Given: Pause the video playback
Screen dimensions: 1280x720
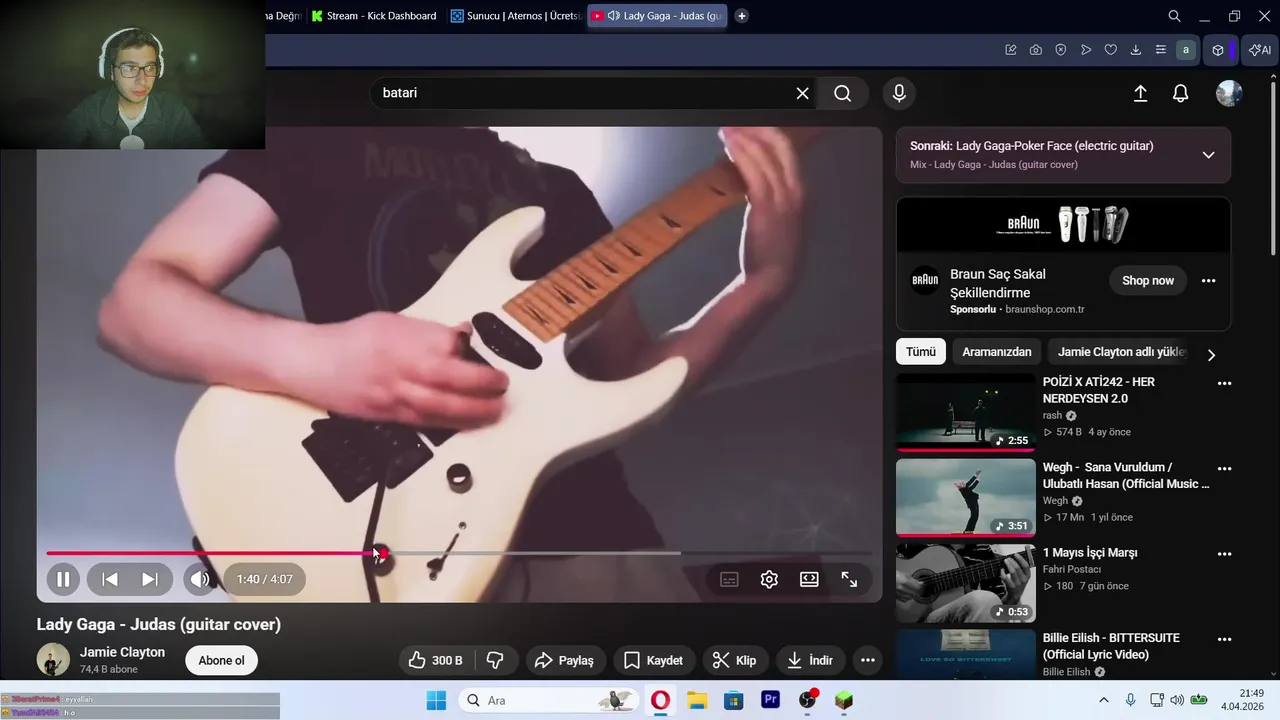Looking at the screenshot, I should coord(63,579).
